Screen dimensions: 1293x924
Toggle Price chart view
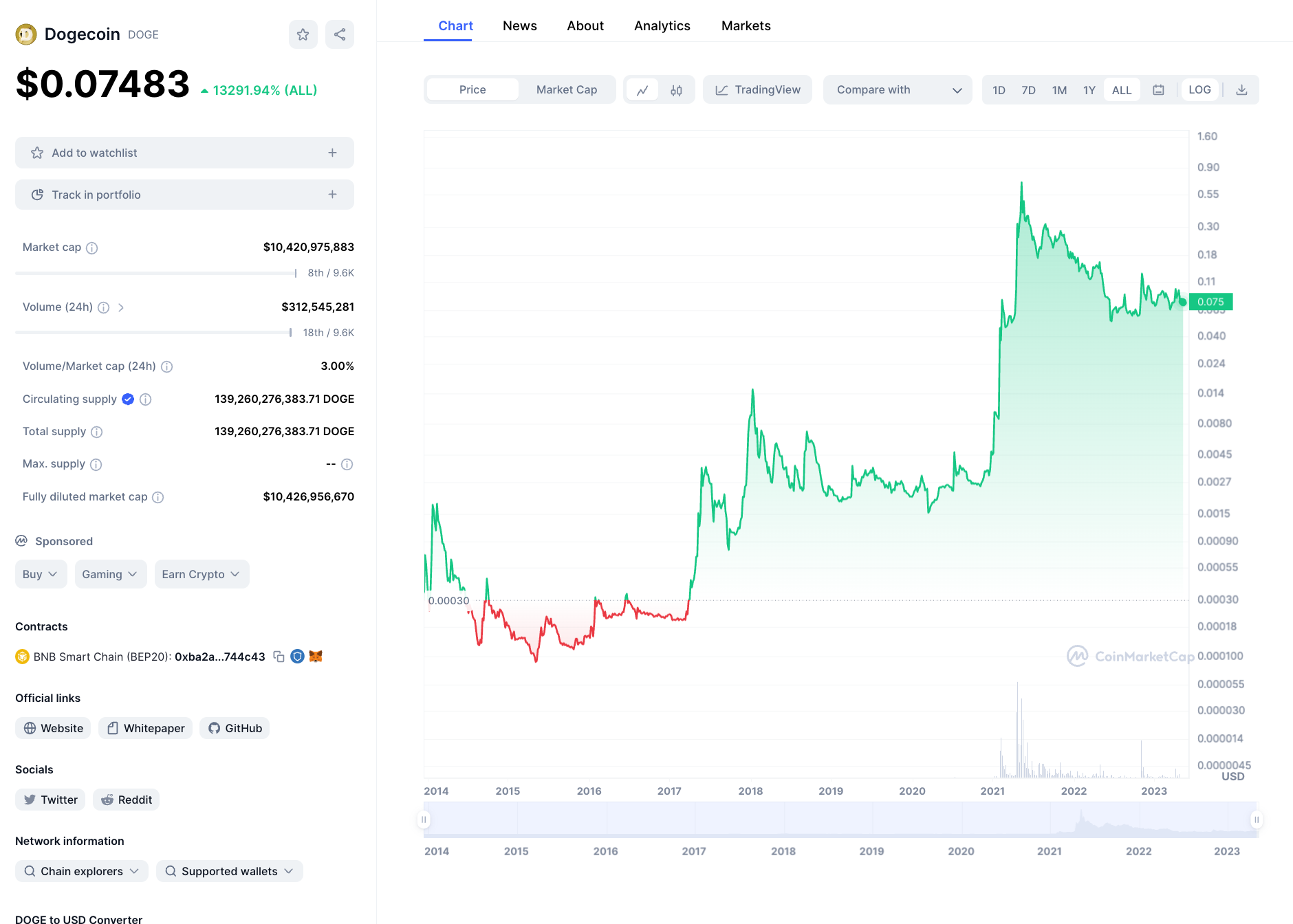click(x=472, y=89)
